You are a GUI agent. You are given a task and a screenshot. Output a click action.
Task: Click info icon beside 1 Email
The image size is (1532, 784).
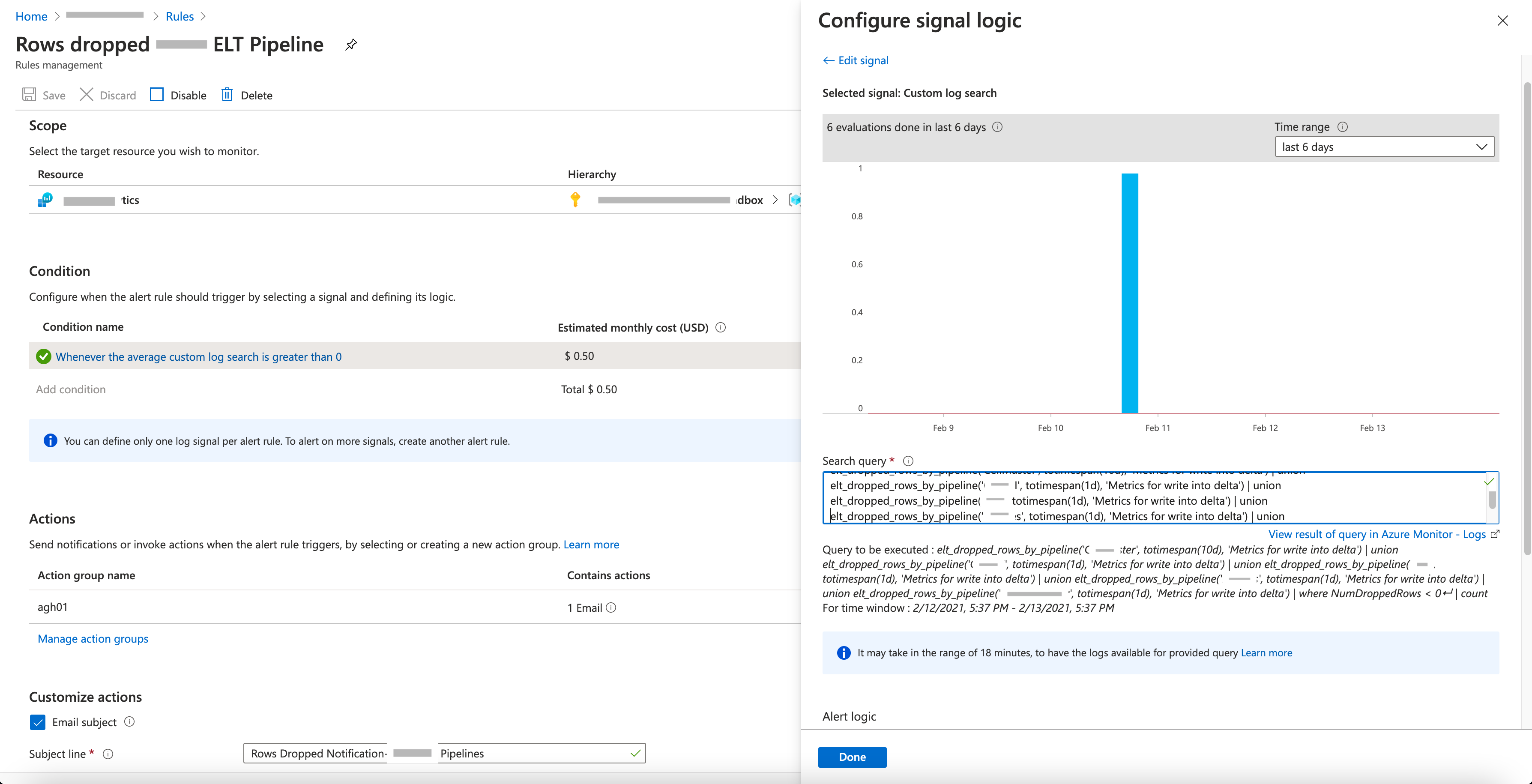pos(611,607)
